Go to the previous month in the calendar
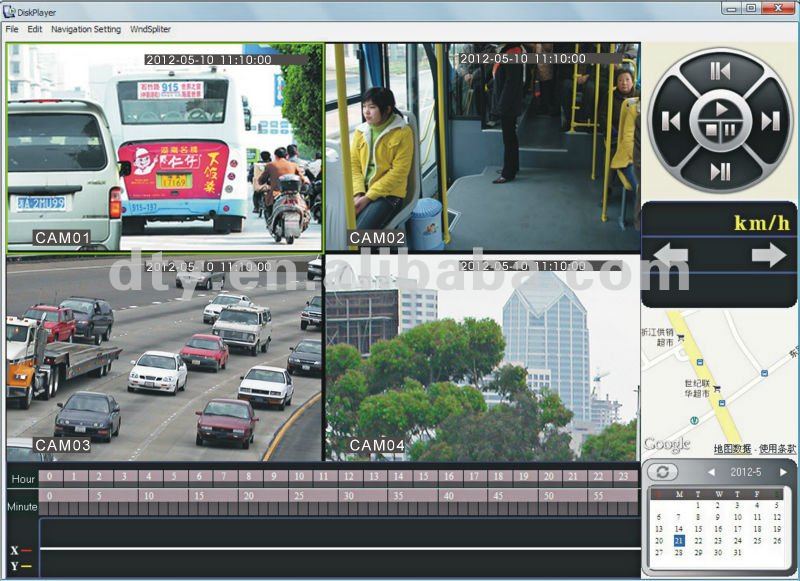Viewport: 800px width, 581px height. coord(711,472)
